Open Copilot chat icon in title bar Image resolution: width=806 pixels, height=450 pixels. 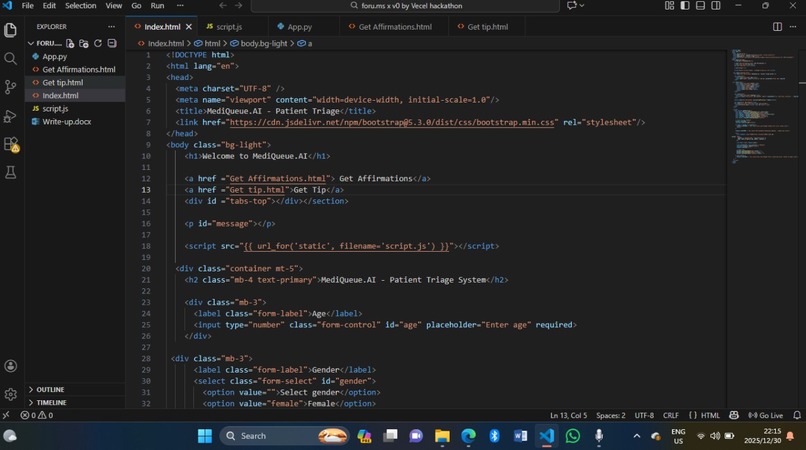[571, 6]
